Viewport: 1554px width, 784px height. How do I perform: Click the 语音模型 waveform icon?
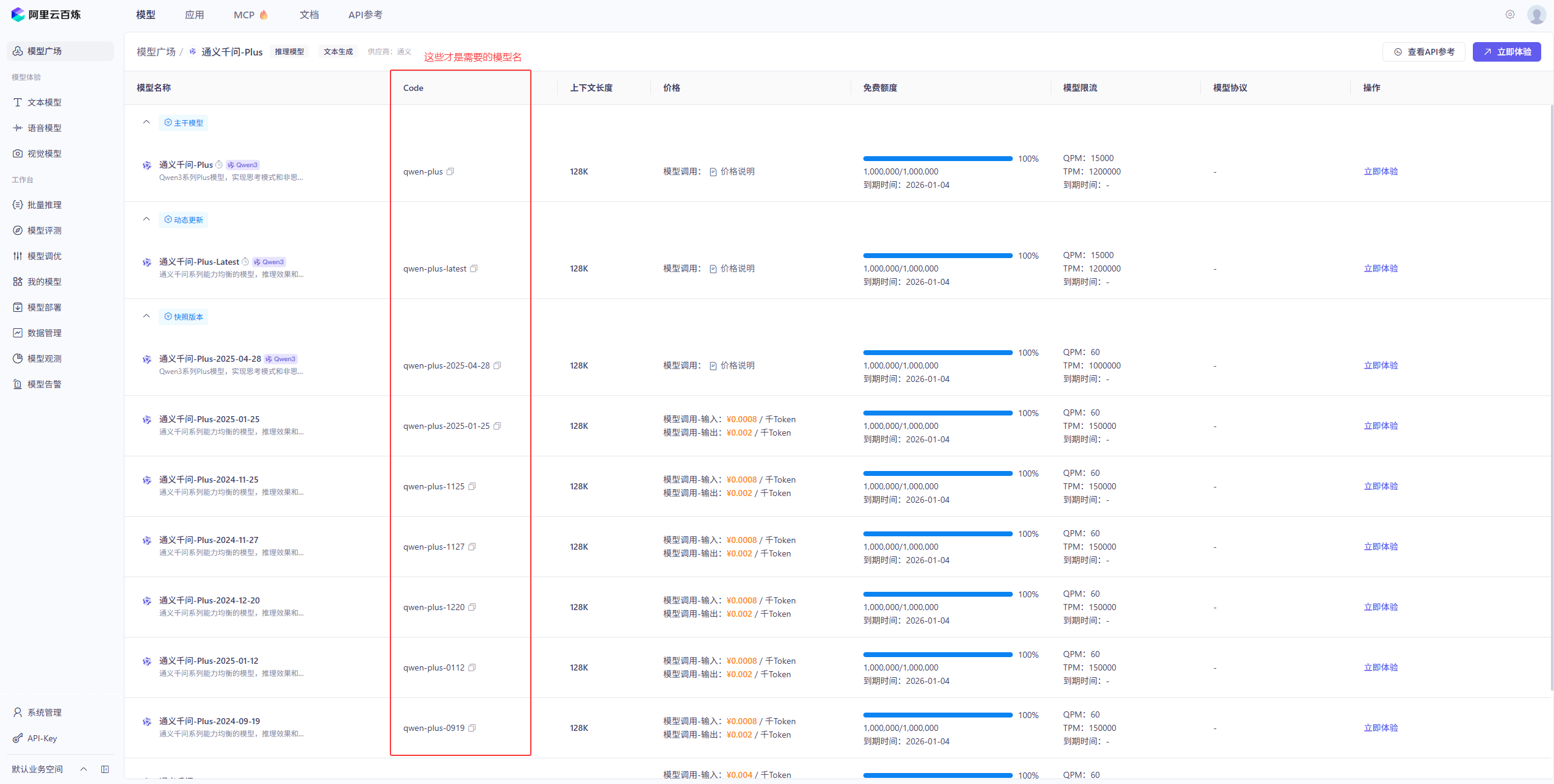click(18, 128)
